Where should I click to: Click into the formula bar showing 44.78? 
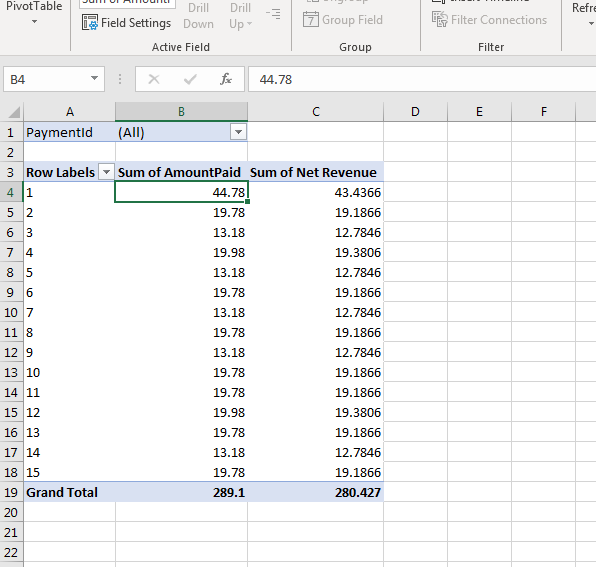pyautogui.click(x=422, y=79)
